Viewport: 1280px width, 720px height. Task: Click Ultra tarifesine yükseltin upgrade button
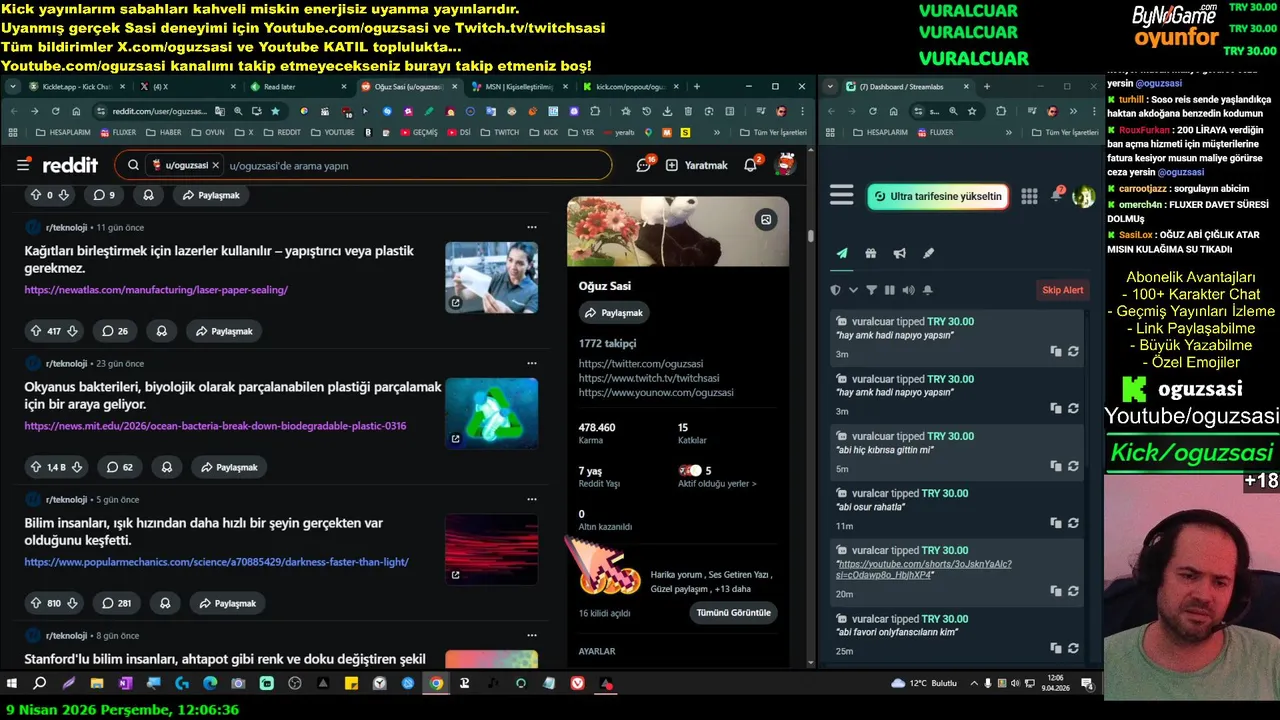(x=937, y=196)
